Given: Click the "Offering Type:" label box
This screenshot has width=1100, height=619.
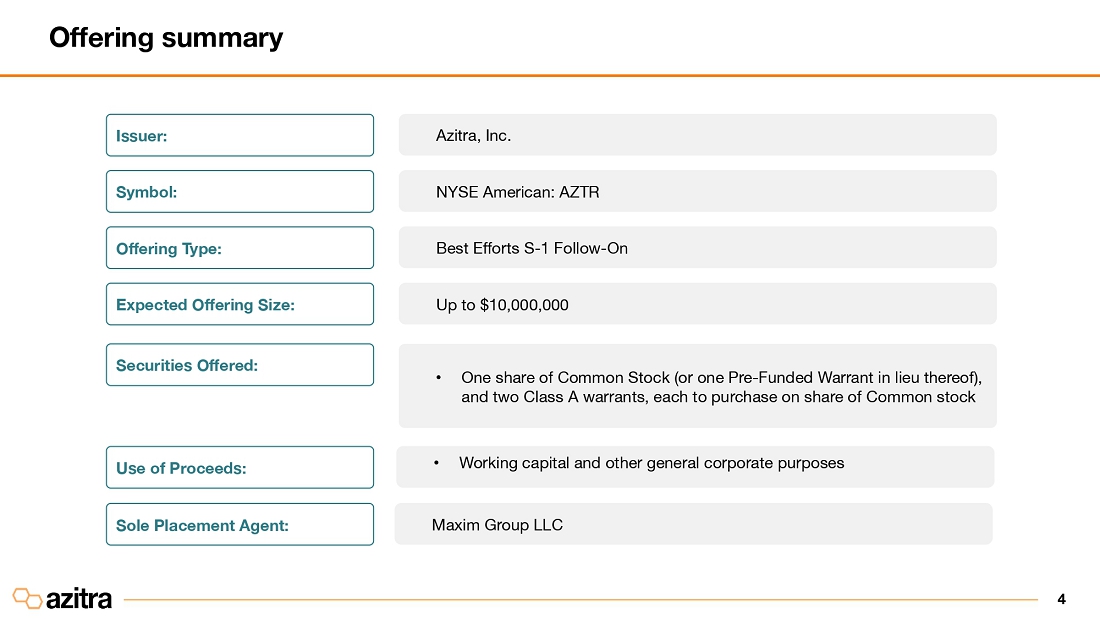Looking at the screenshot, I should point(239,248).
